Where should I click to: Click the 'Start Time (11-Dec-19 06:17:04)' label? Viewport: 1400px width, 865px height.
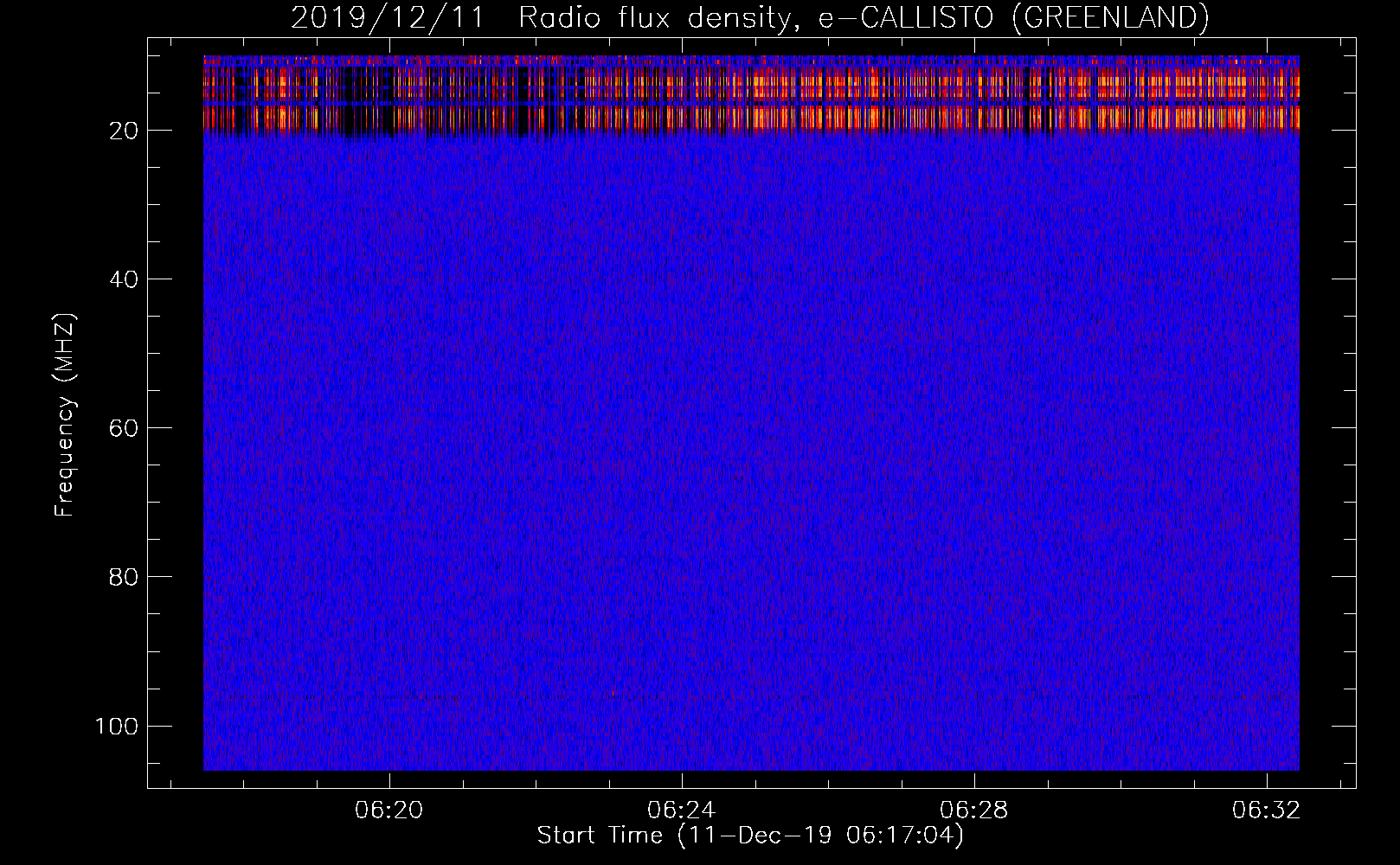750,836
